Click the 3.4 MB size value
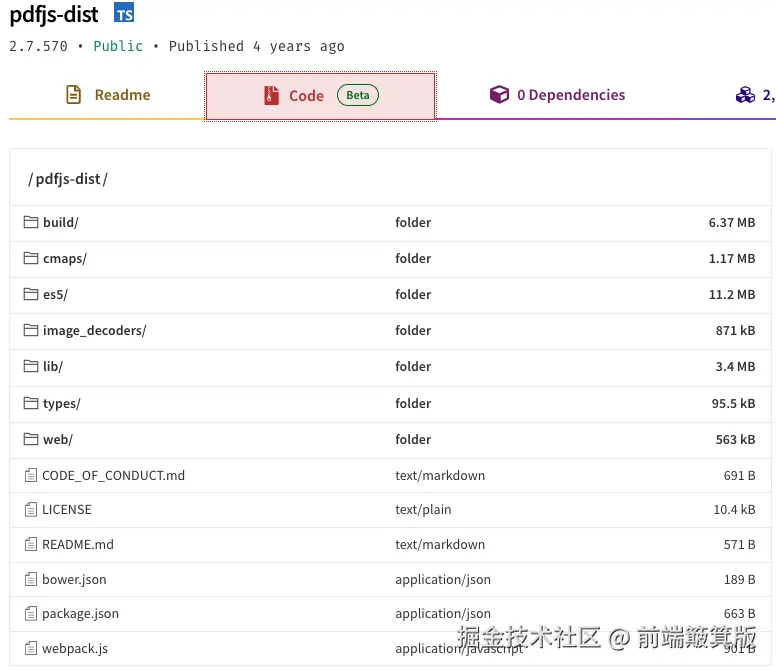The image size is (776, 670). [x=735, y=366]
